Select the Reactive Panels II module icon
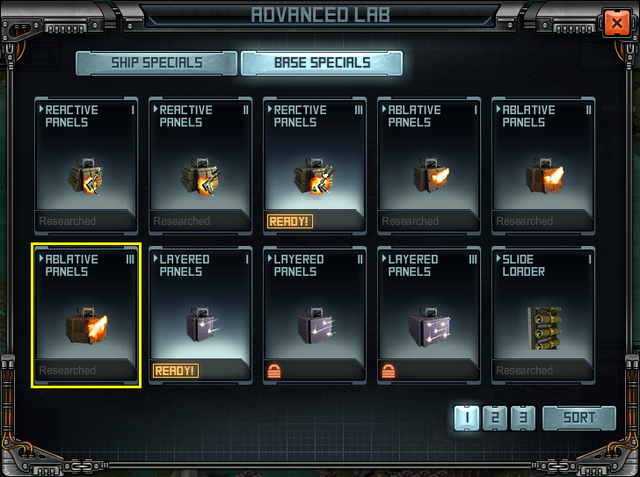Image resolution: width=640 pixels, height=477 pixels. point(200,176)
